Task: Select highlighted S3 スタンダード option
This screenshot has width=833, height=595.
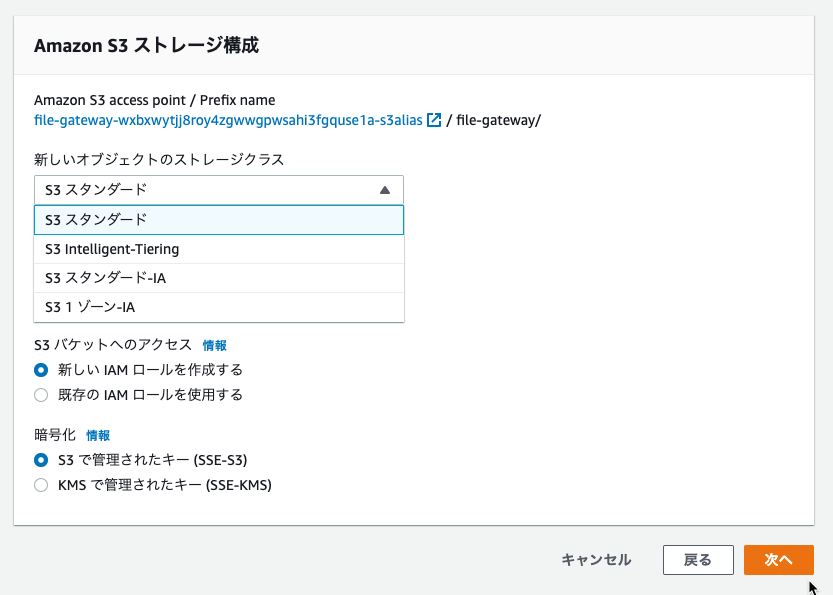Action: [219, 220]
